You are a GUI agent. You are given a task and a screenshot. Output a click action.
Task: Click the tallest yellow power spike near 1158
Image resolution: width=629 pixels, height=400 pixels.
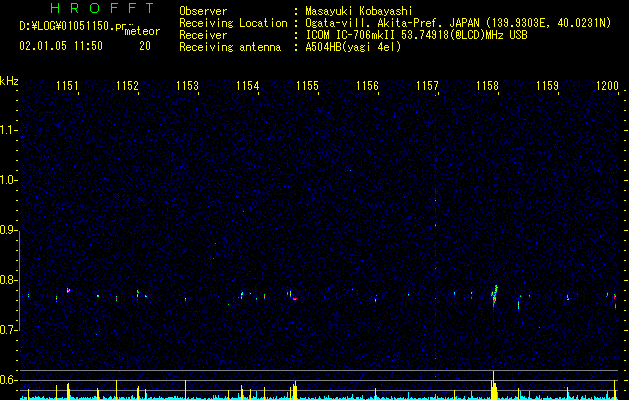coord(493,385)
